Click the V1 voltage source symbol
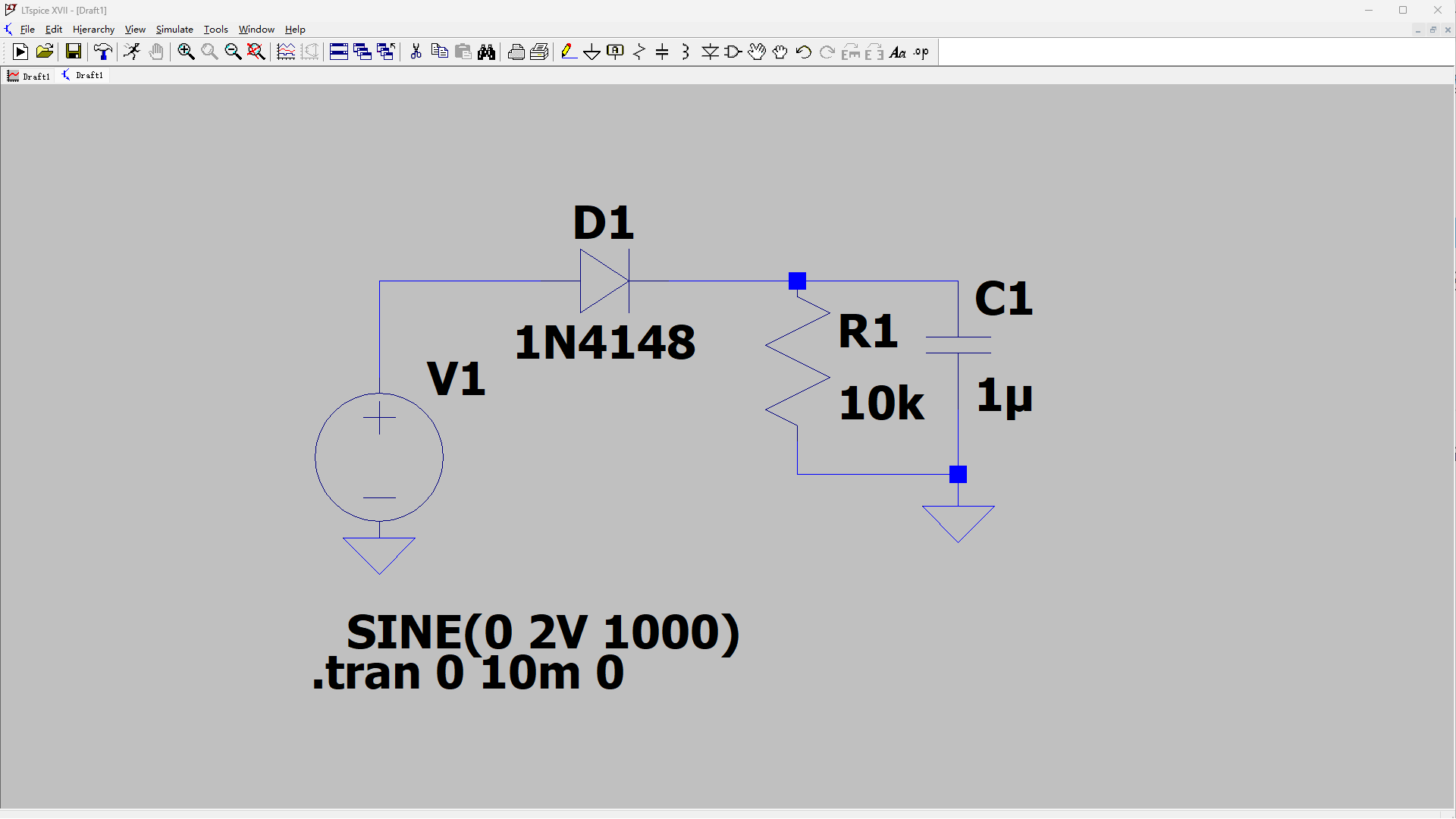This screenshot has width=1456, height=819. click(x=379, y=457)
